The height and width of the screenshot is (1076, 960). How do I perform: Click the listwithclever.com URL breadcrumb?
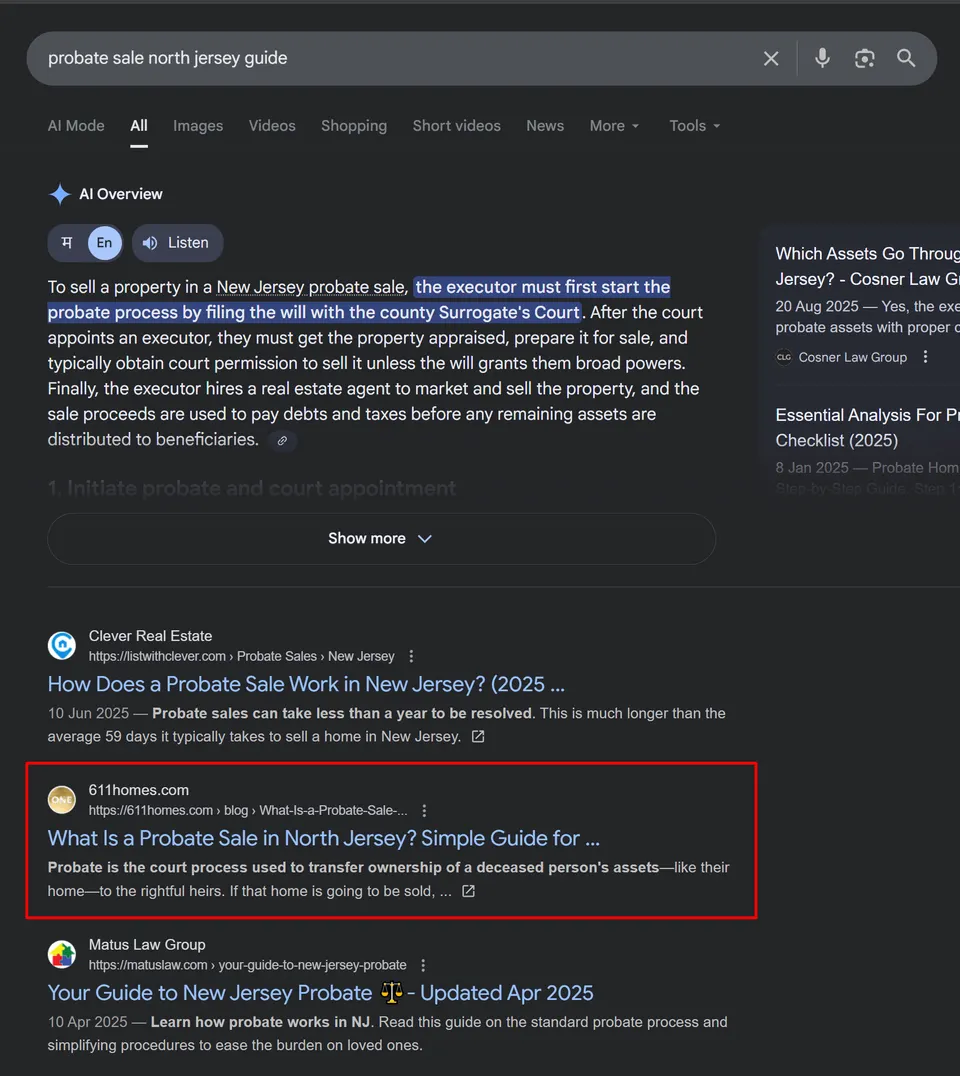pyautogui.click(x=242, y=657)
